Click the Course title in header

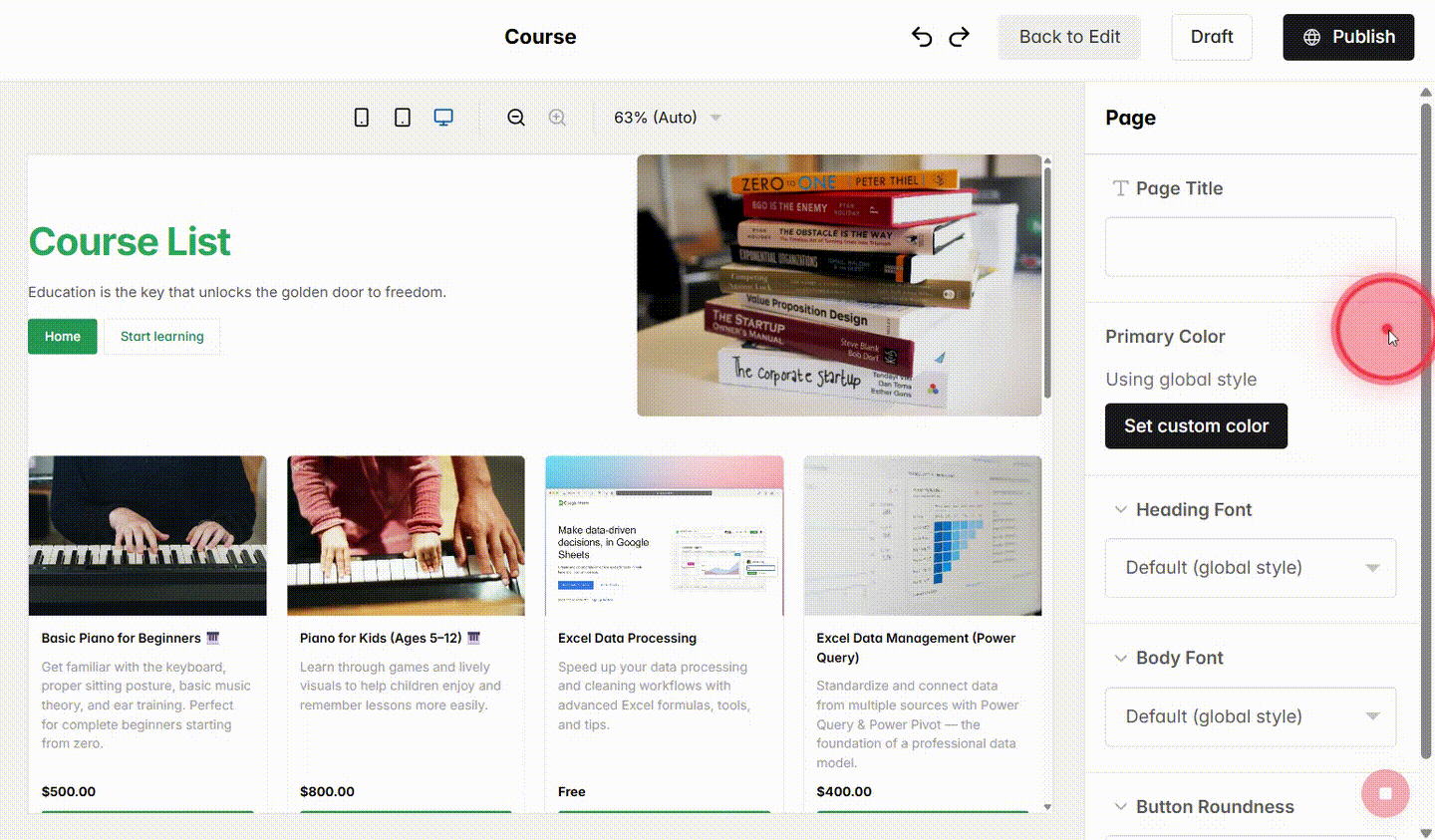[540, 37]
